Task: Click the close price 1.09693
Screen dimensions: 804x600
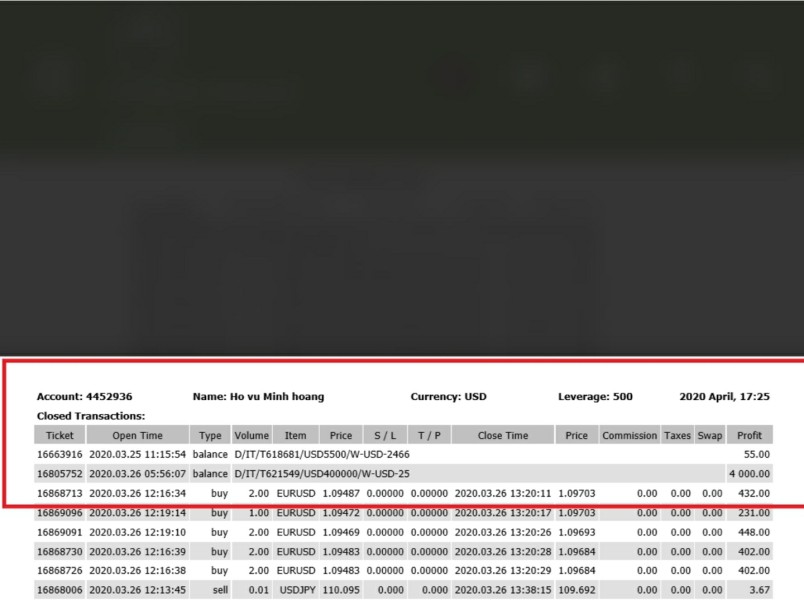Action: tap(577, 532)
